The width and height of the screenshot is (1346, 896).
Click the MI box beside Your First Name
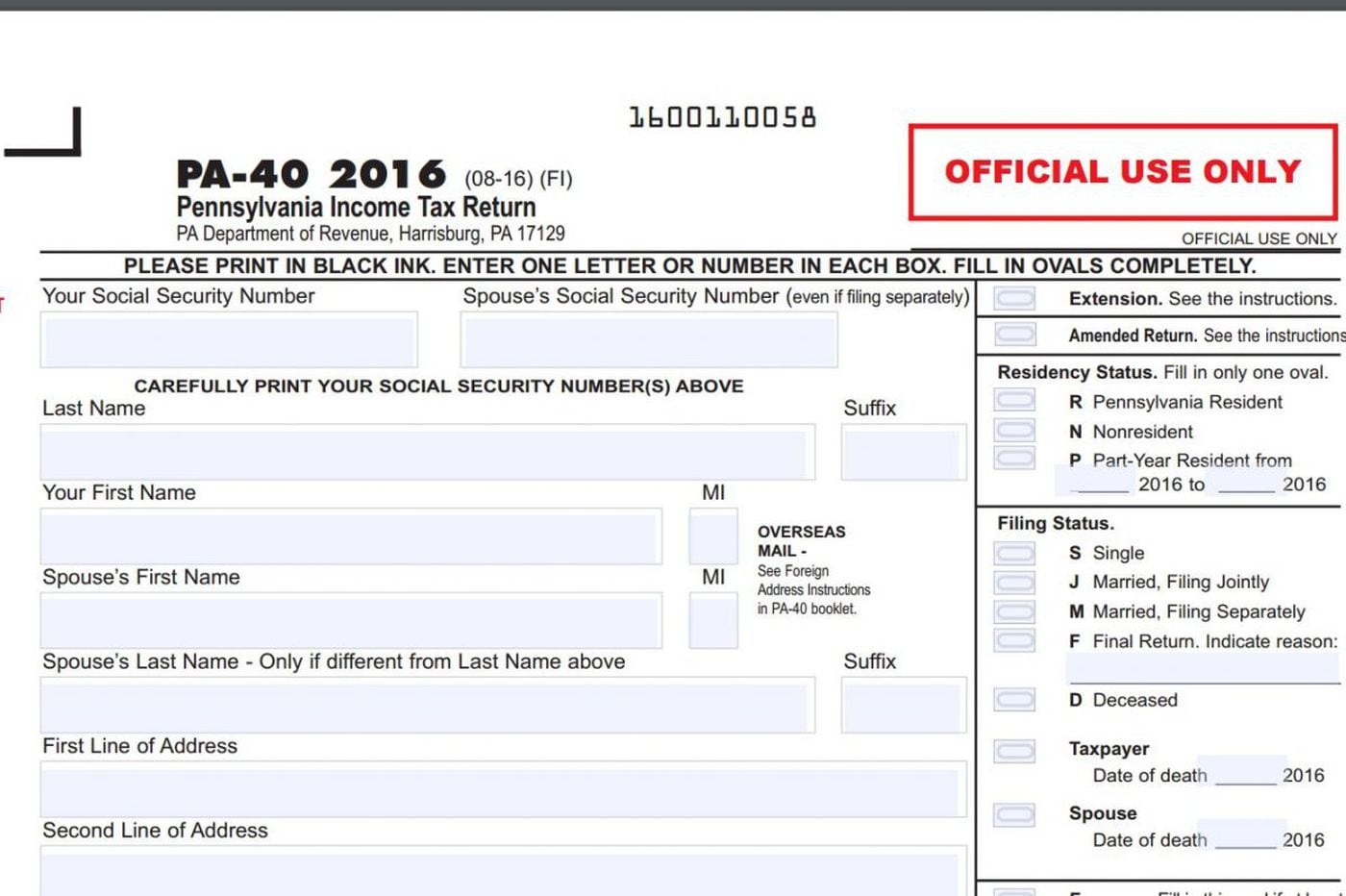[713, 537]
